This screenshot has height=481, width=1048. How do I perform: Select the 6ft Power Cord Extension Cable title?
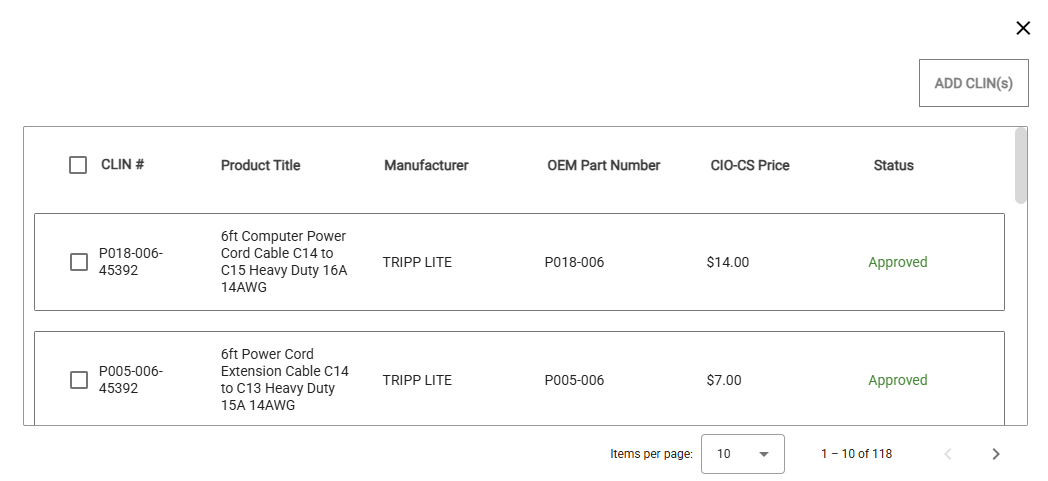(284, 380)
